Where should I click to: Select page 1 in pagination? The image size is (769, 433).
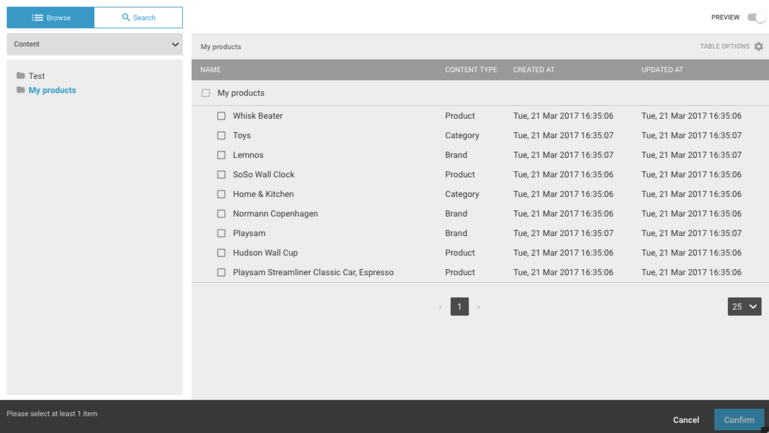[459, 307]
